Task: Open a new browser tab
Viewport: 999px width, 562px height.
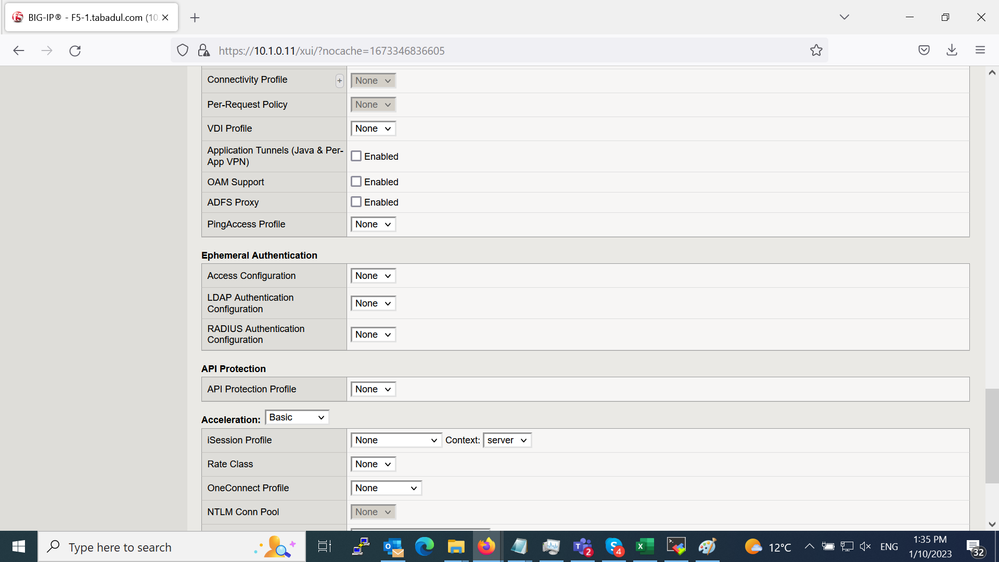Action: pos(195,17)
